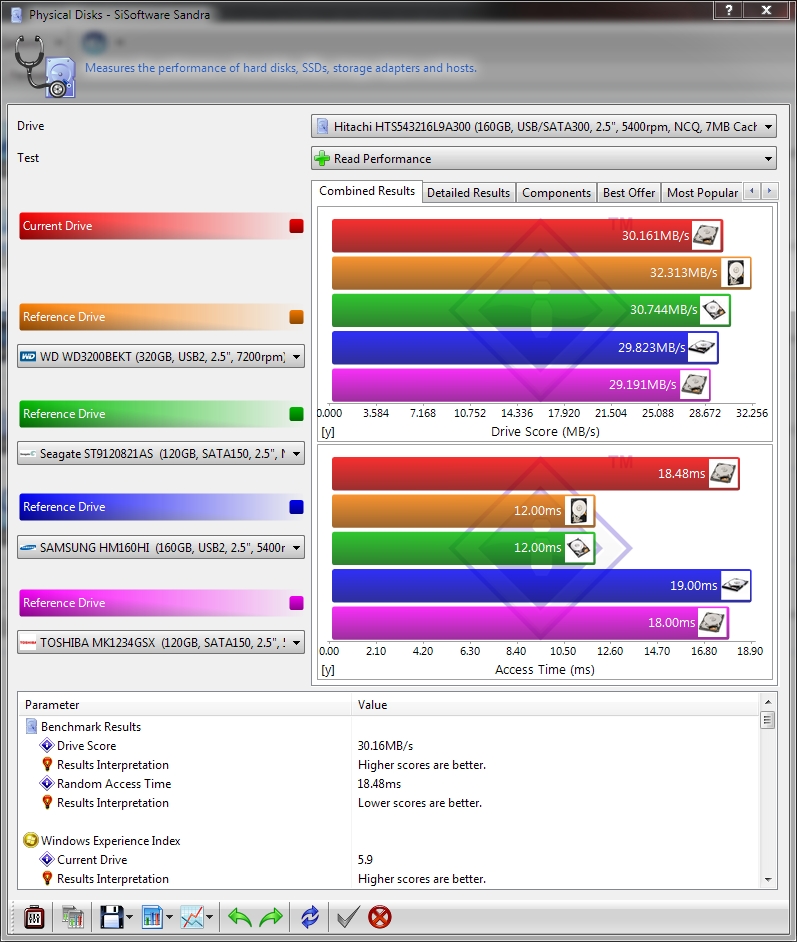Click the Windows Experience Index yellow icon

(31, 840)
